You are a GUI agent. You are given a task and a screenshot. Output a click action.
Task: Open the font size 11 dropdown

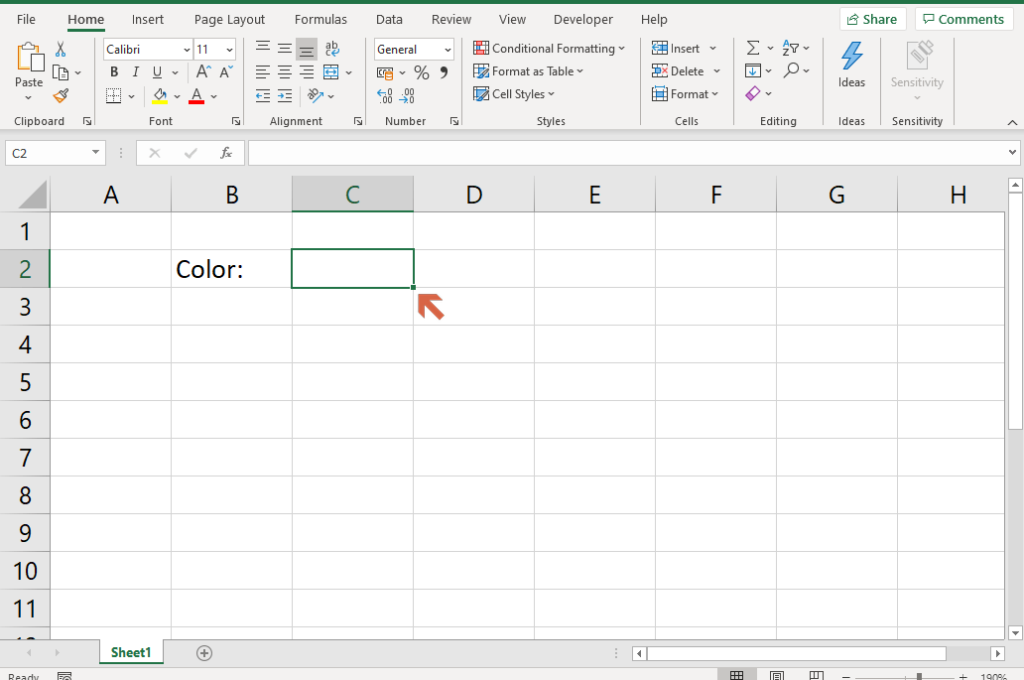coord(229,50)
